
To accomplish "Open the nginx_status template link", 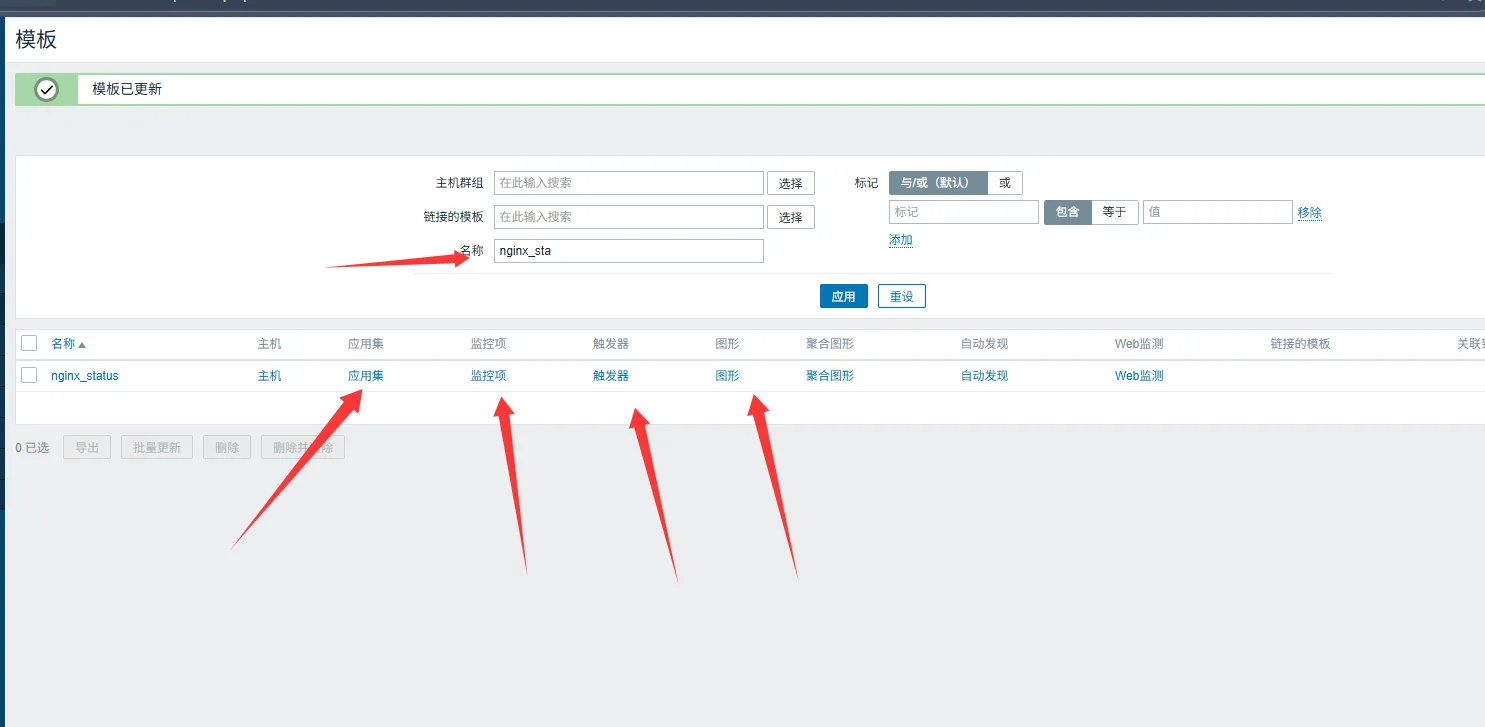I will tap(85, 376).
